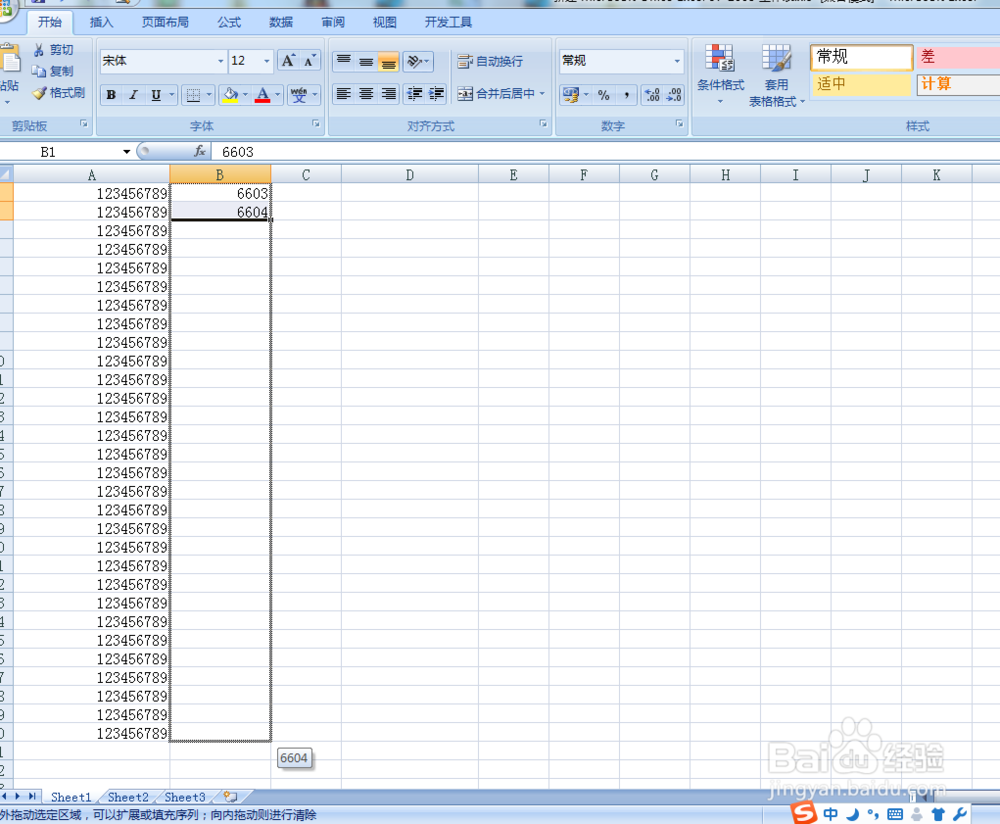Screen dimensions: 1000x824
Task: Click the insert function fx icon
Action: pyautogui.click(x=200, y=151)
